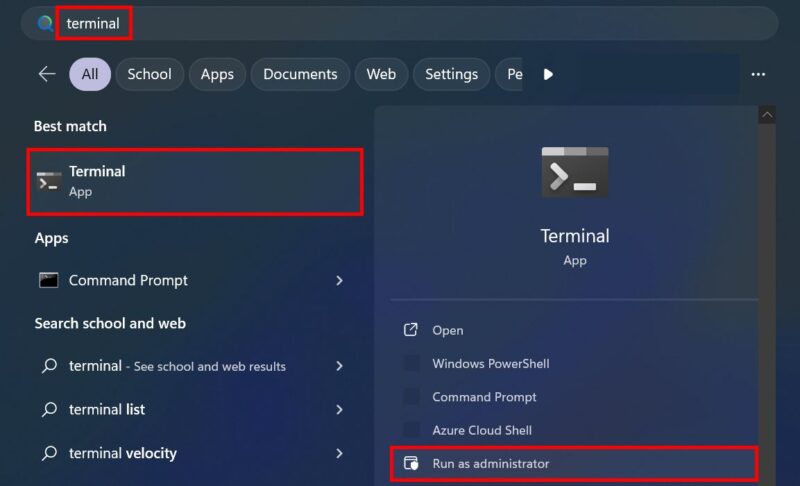
Task: Expand the "terminal list" chevron
Action: pos(339,409)
